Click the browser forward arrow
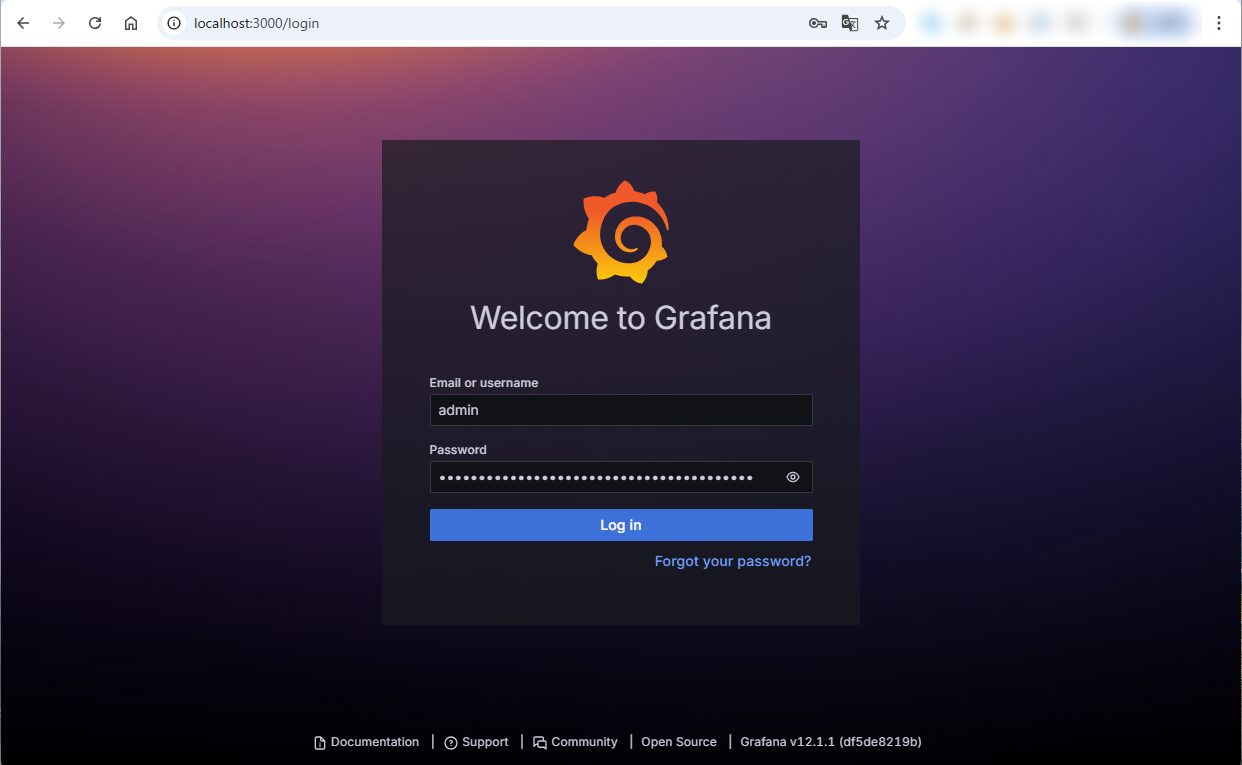The image size is (1242, 765). (59, 23)
